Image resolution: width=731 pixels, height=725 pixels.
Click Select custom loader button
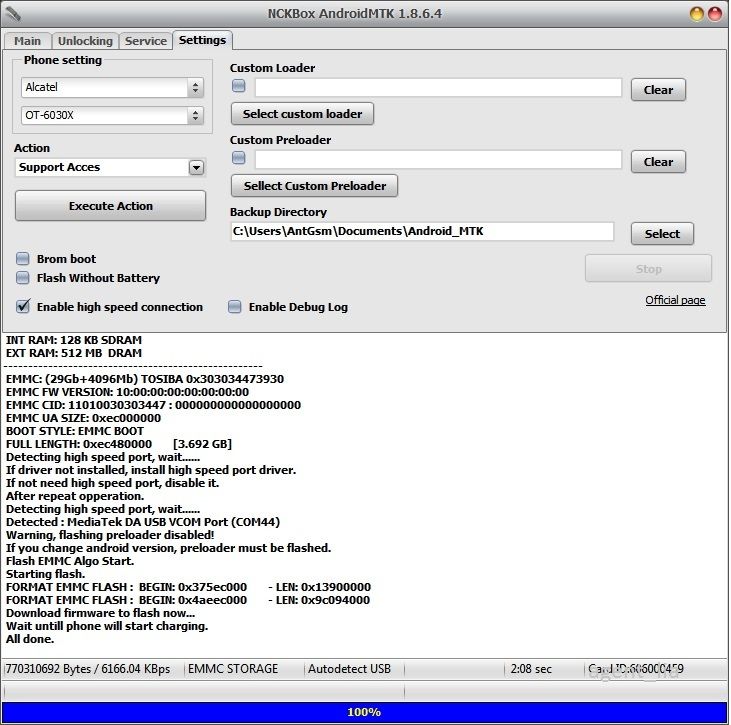[x=302, y=114]
